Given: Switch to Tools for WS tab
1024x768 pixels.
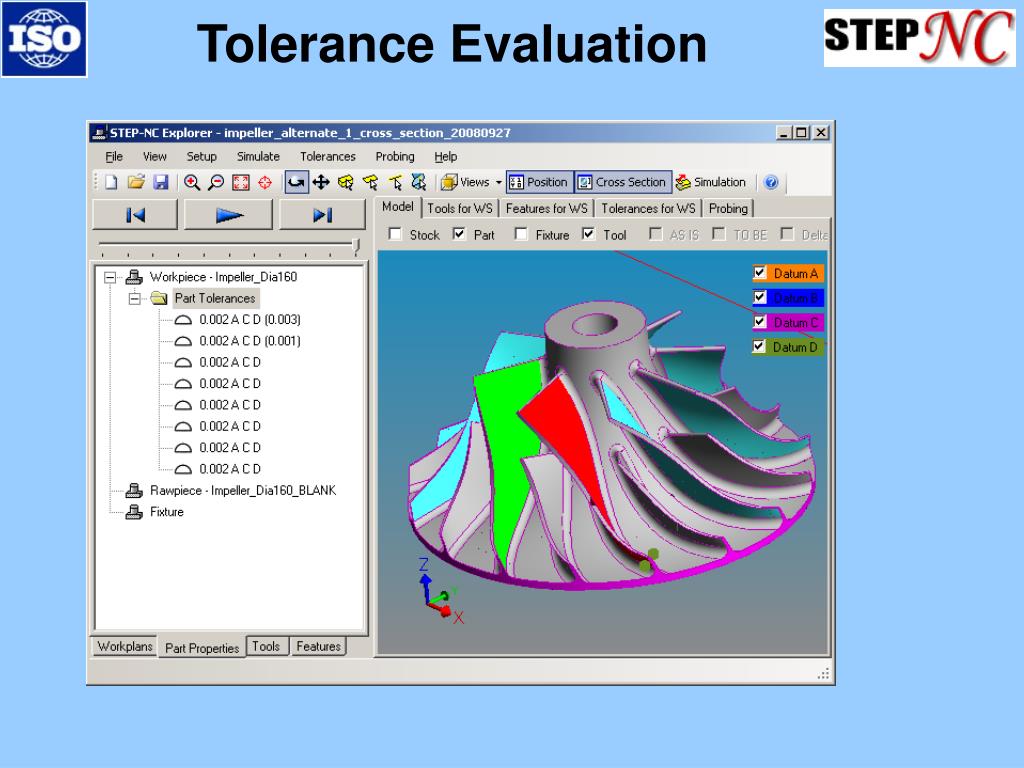Looking at the screenshot, I should pos(460,208).
